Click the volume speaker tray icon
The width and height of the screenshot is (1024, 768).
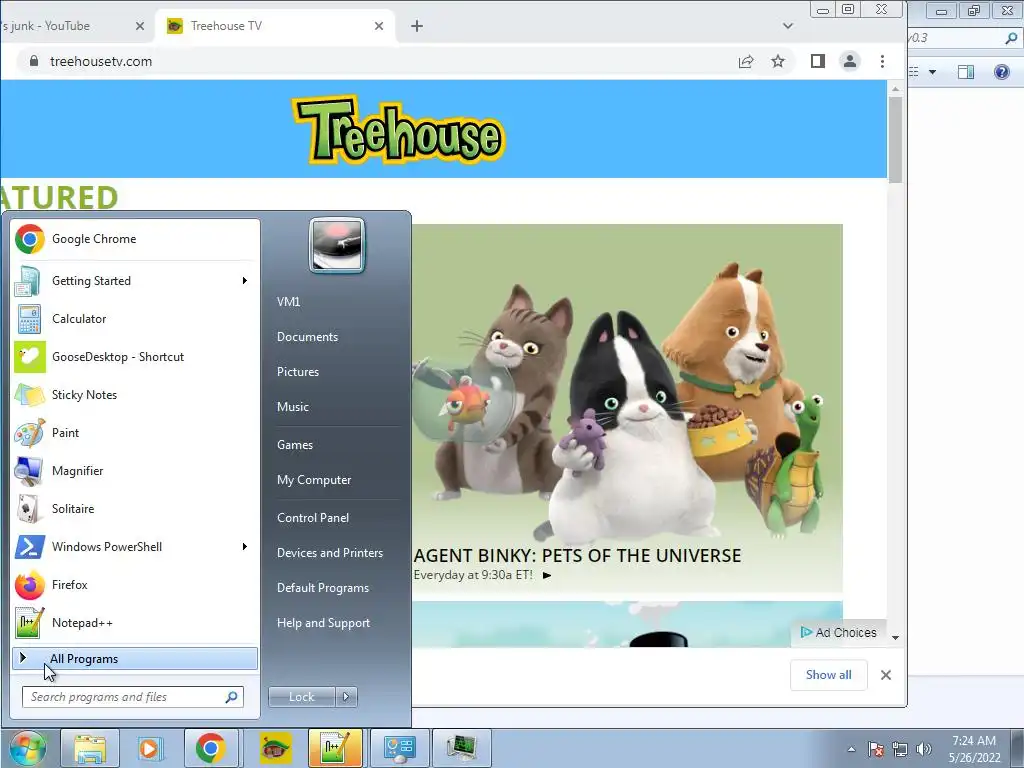[923, 749]
